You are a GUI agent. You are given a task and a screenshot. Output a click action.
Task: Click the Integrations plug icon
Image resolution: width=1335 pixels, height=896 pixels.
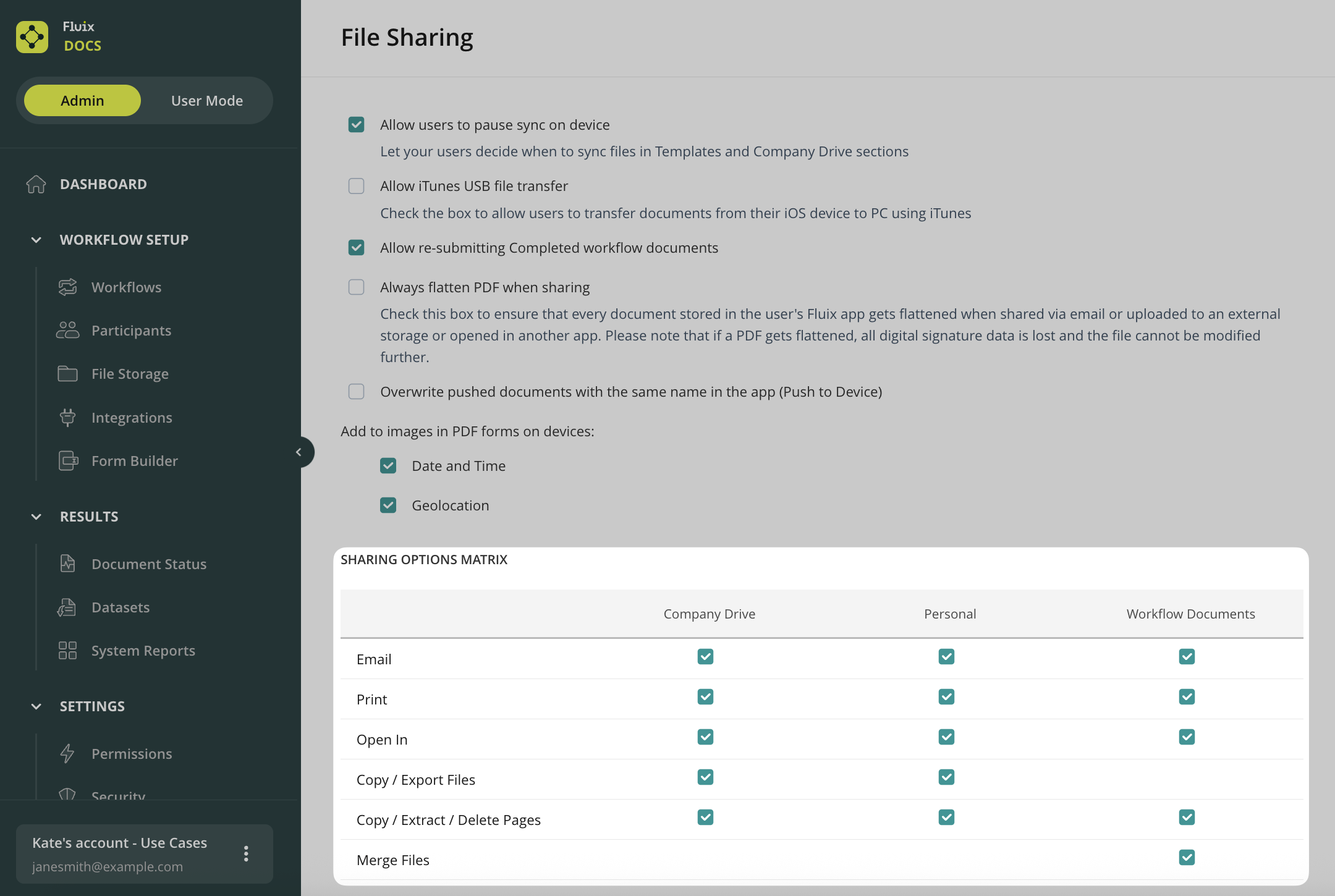[x=67, y=418]
